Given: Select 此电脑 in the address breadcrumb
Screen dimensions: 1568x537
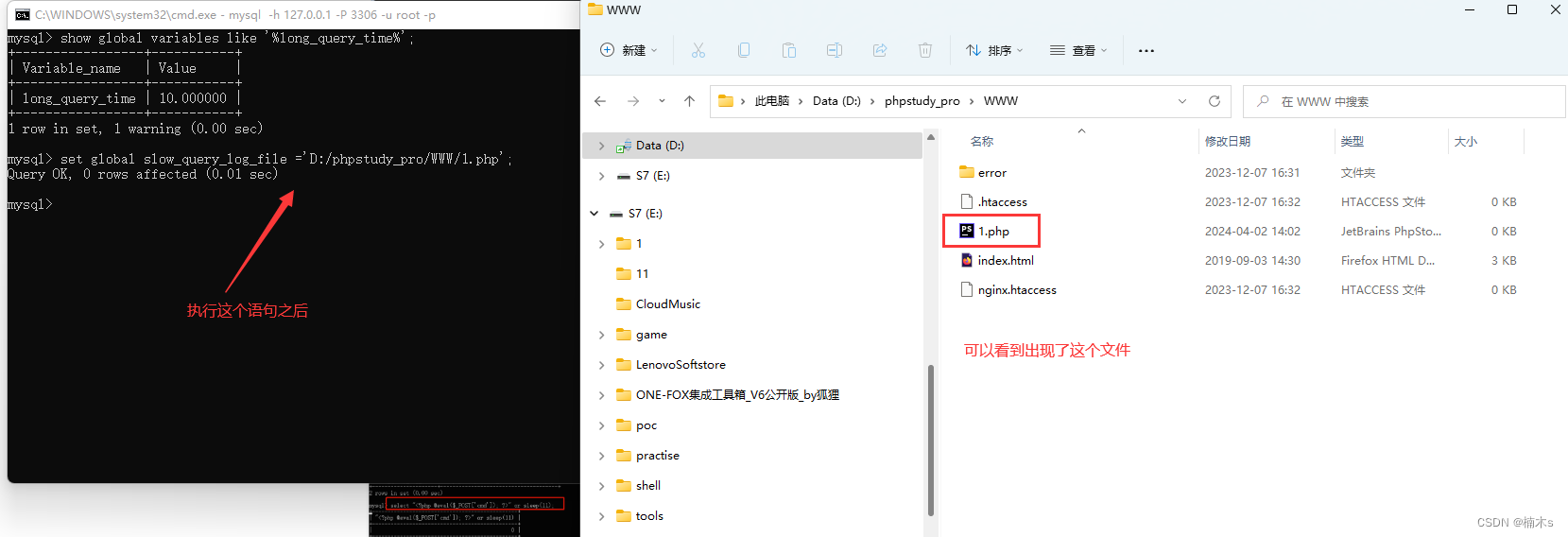Looking at the screenshot, I should tap(771, 101).
